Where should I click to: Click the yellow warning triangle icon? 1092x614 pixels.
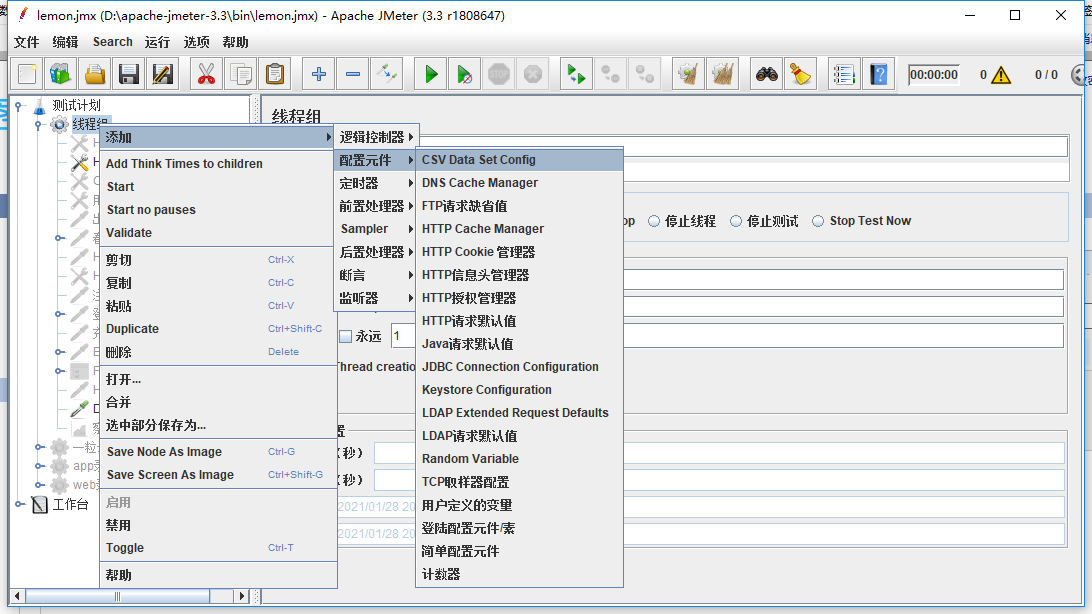pyautogui.click(x=1001, y=74)
